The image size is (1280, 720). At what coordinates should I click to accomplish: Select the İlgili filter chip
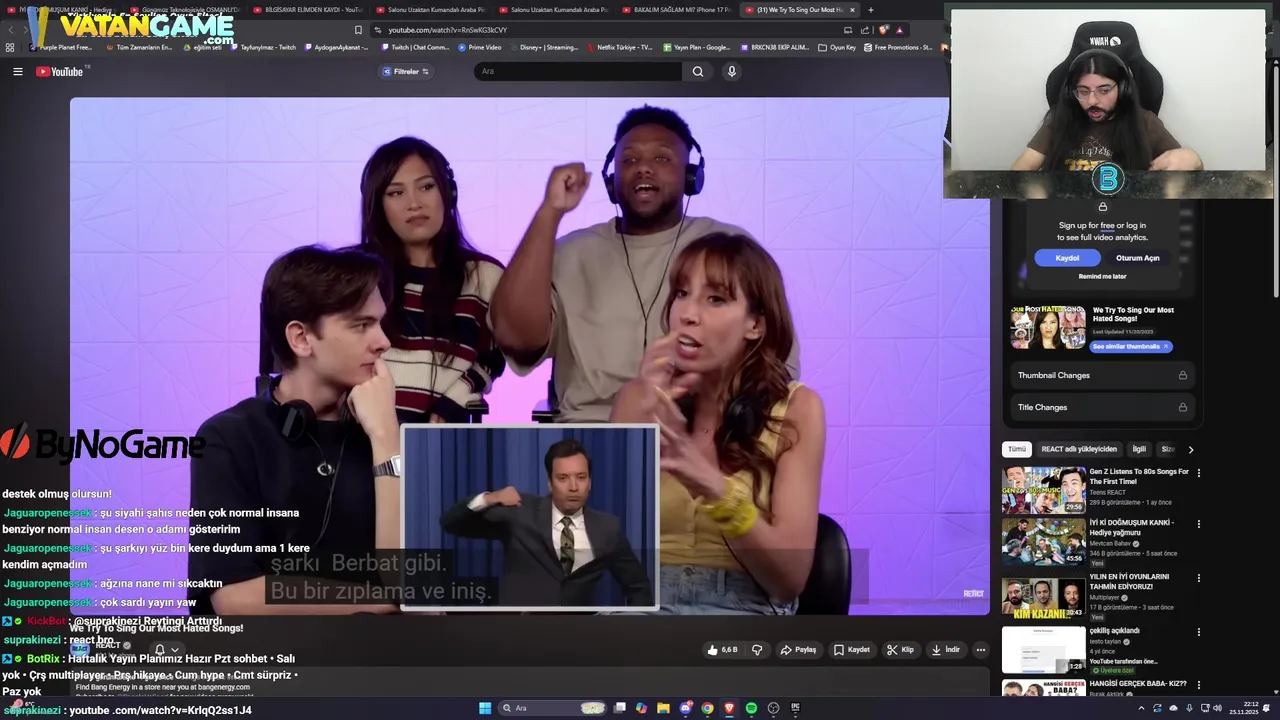click(1139, 450)
